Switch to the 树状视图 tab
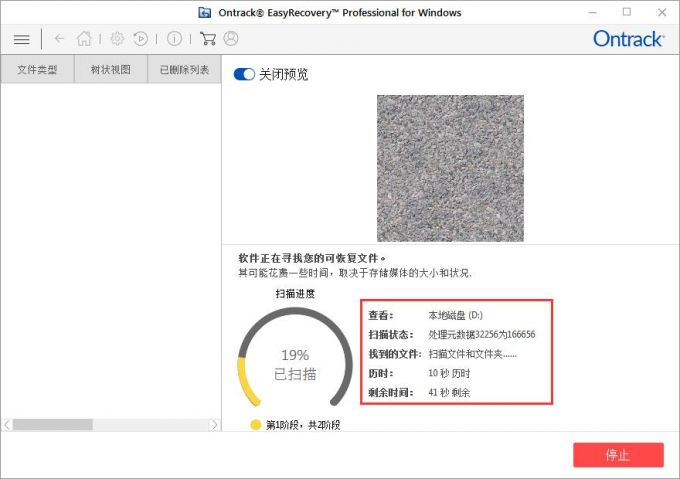 tap(111, 69)
